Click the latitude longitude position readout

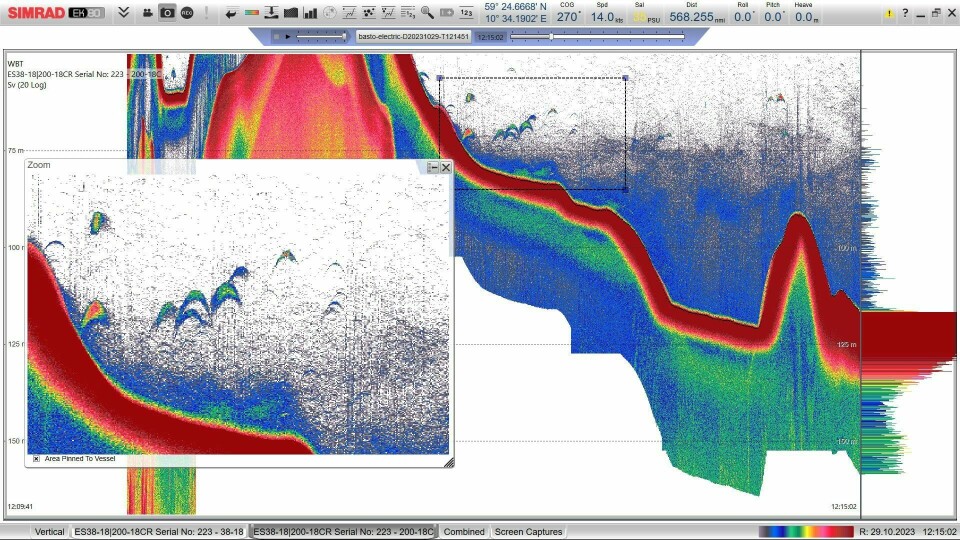[x=516, y=12]
